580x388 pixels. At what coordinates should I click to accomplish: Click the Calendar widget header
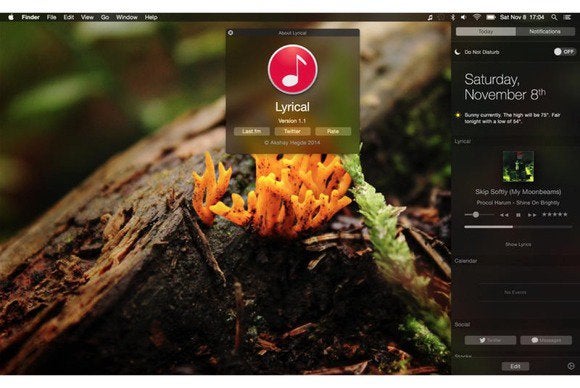click(x=466, y=261)
